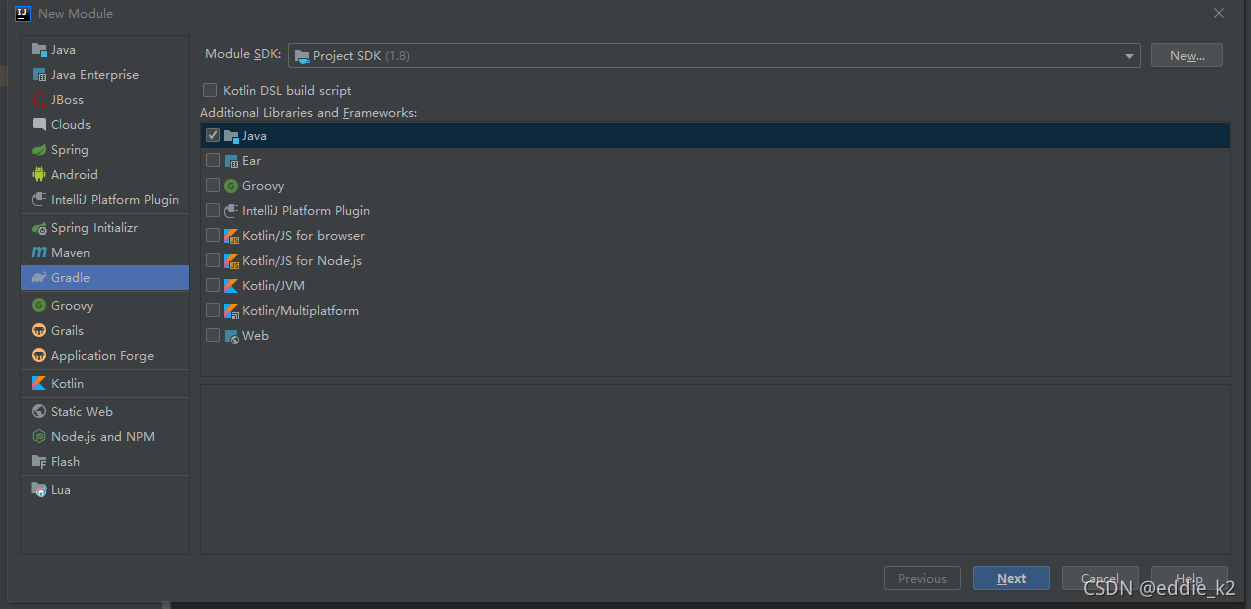Screen dimensions: 1251x609
Task: Click the Help button
Action: (1189, 578)
